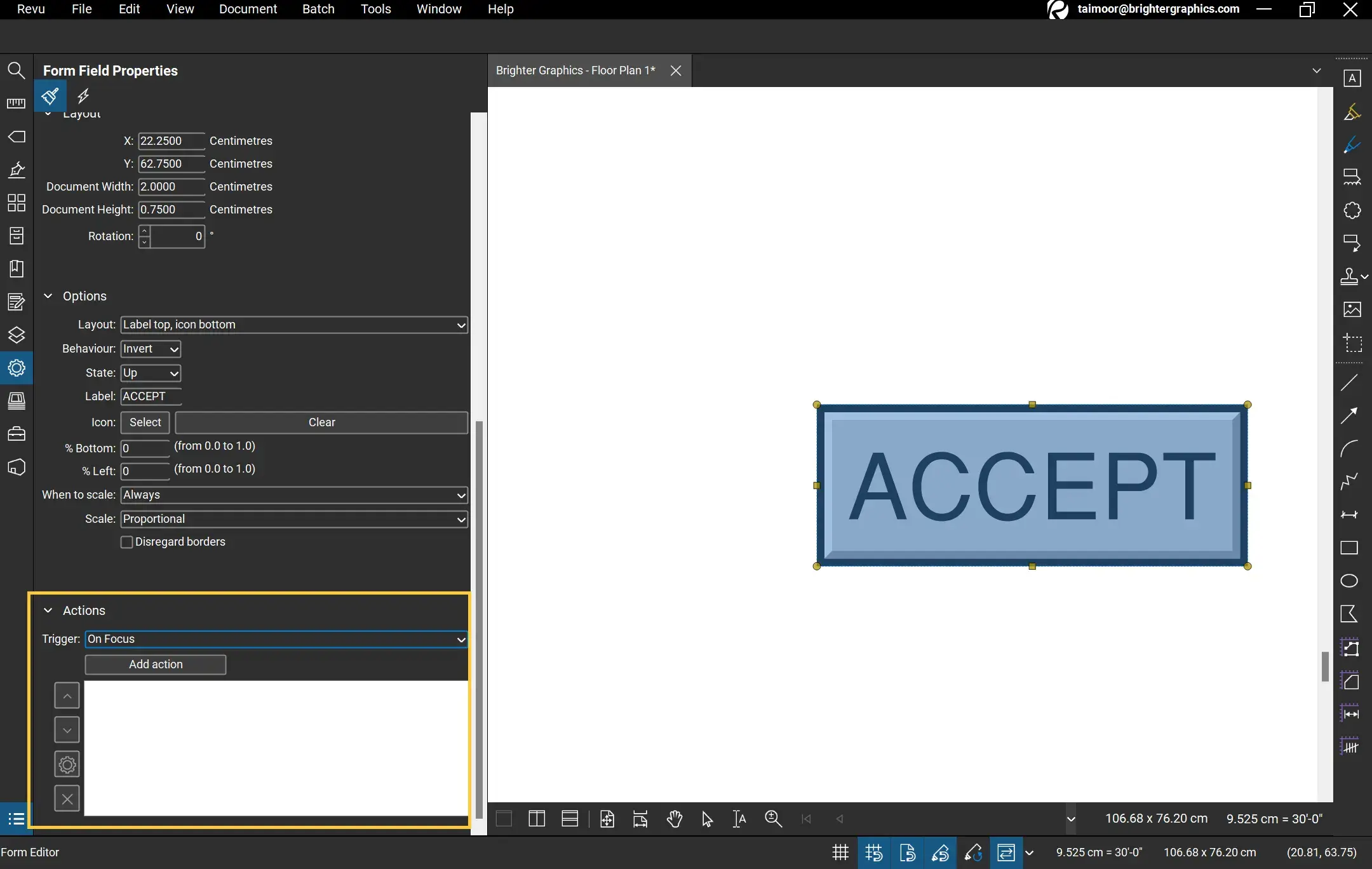Toggle Synchronize views in status bar
The height and width of the screenshot is (869, 1372).
(x=1006, y=852)
